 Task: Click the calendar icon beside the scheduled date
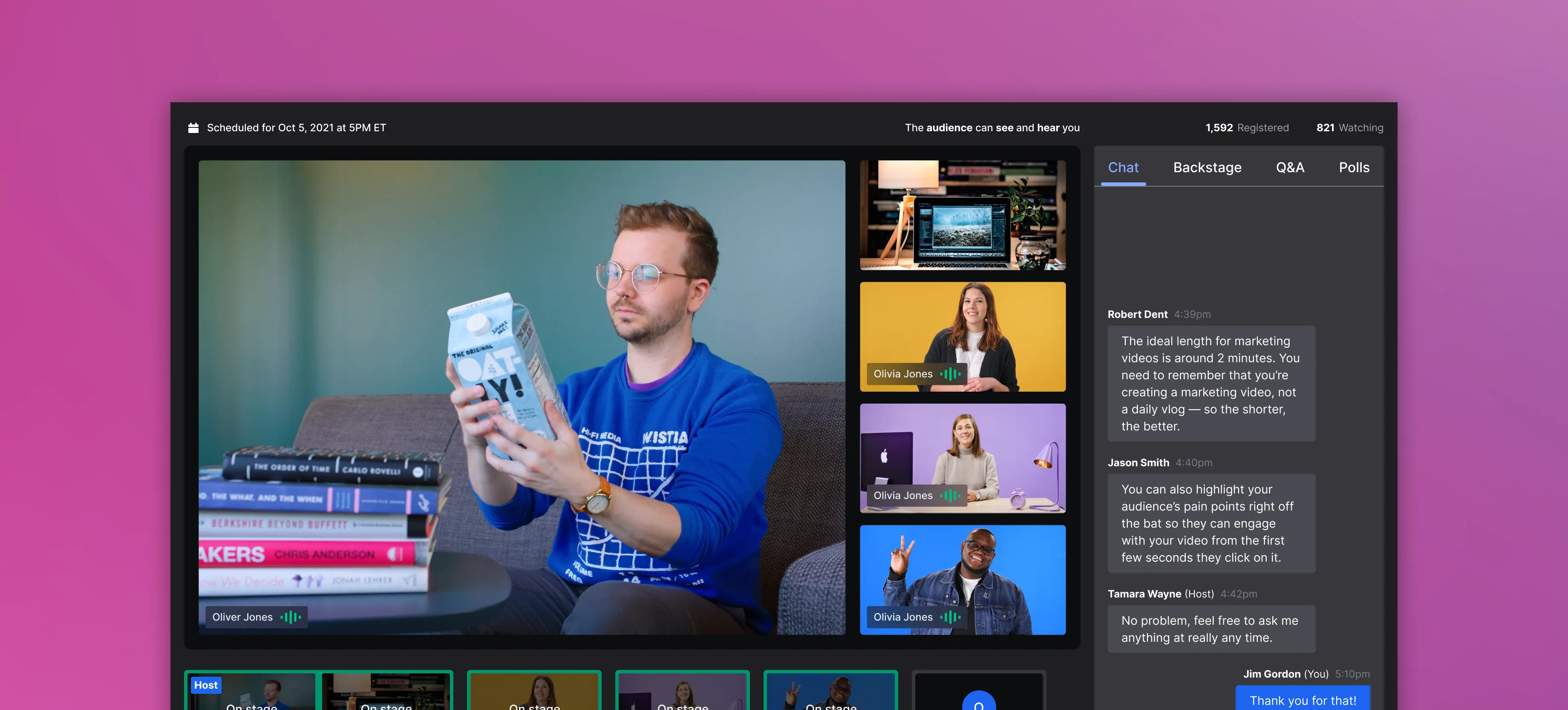coord(193,128)
